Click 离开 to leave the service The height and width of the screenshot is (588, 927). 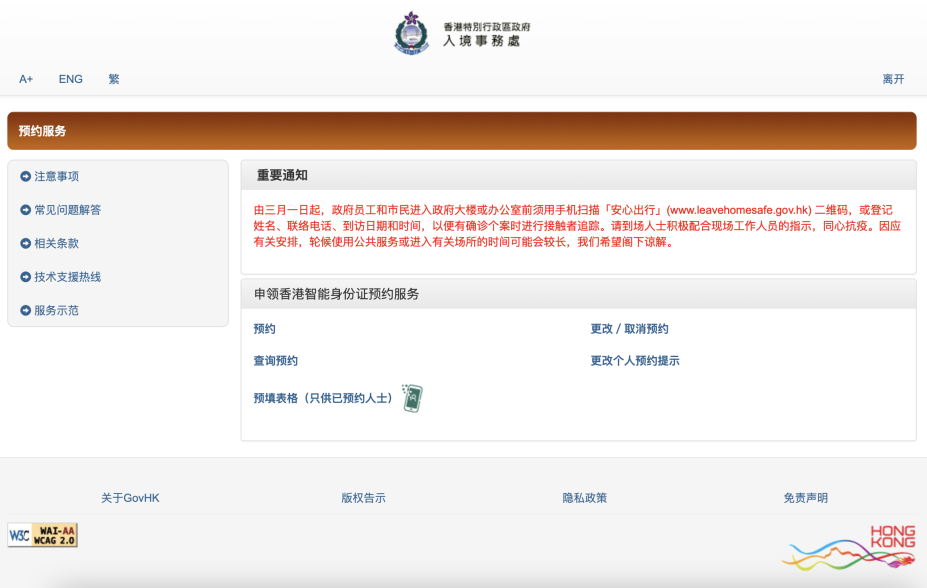click(x=891, y=79)
